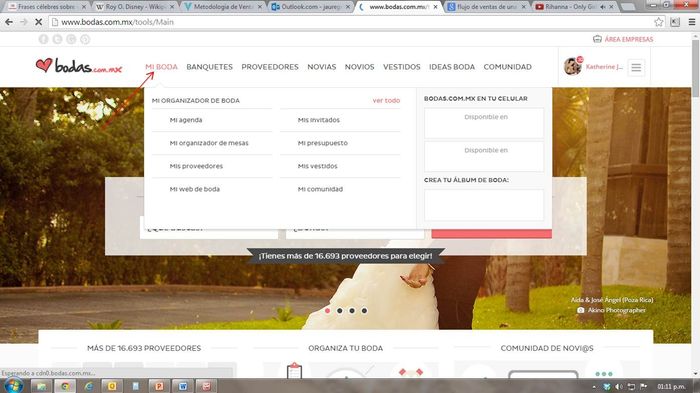
Task: Open Mi agenda
Action: pos(186,120)
